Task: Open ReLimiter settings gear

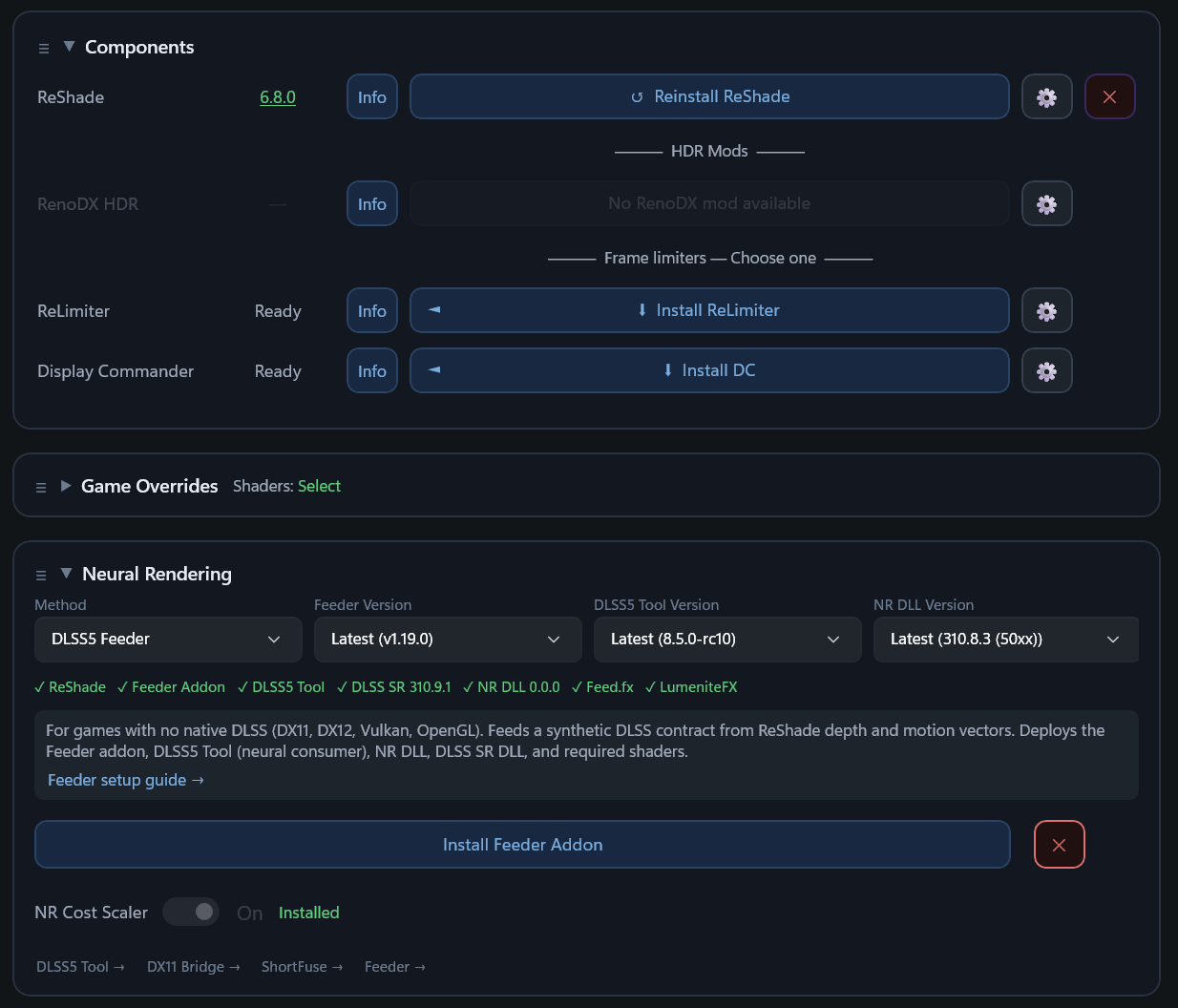Action: [x=1047, y=310]
